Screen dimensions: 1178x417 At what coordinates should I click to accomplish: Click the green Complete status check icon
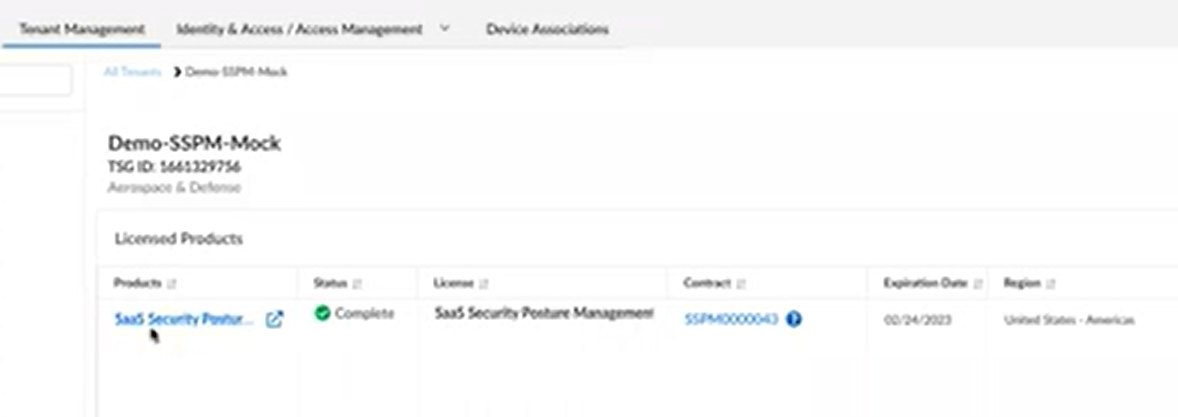point(322,313)
